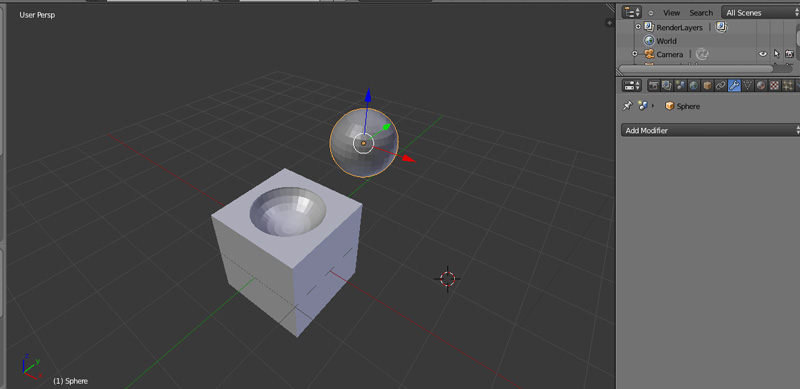800x389 pixels.
Task: Open the All Scenes display dropdown
Action: click(x=761, y=13)
